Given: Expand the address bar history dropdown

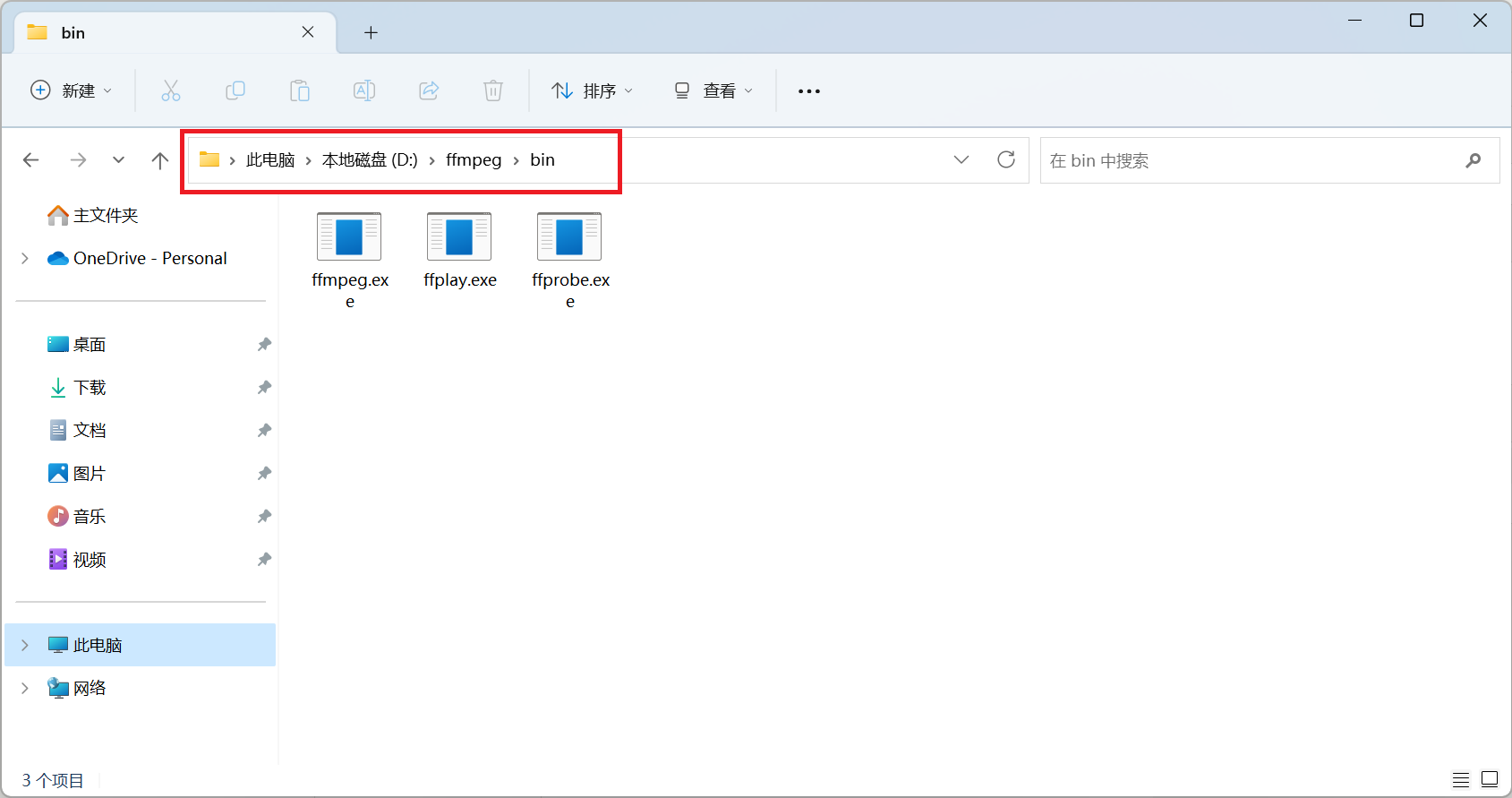Looking at the screenshot, I should (x=961, y=159).
